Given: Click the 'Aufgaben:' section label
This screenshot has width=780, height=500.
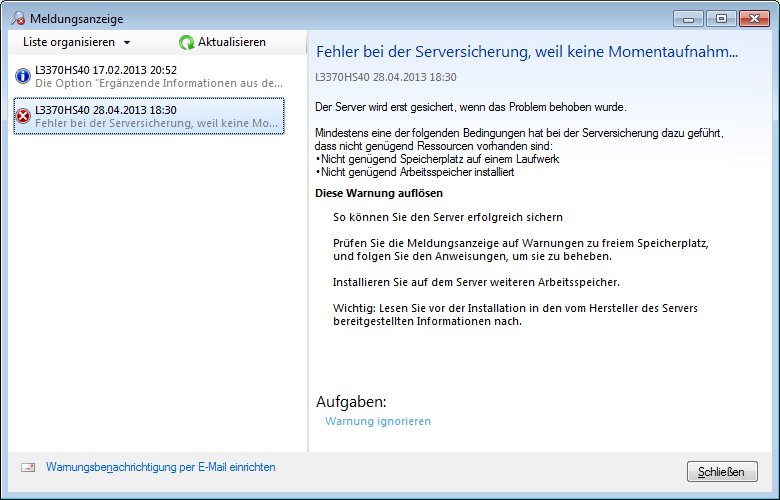Looking at the screenshot, I should pyautogui.click(x=351, y=401).
